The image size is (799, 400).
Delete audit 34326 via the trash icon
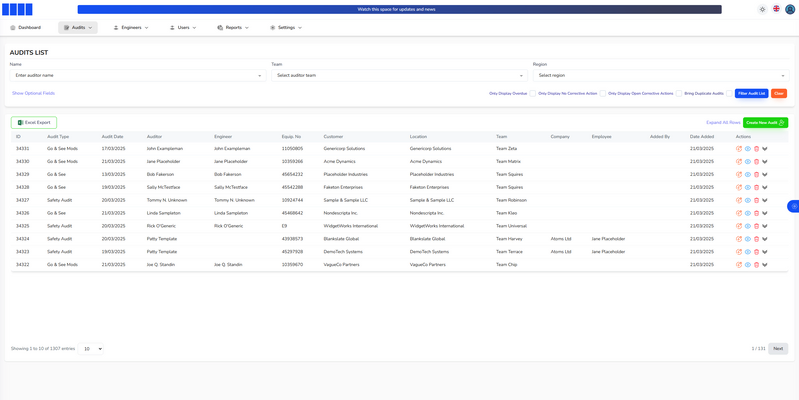[x=756, y=213]
